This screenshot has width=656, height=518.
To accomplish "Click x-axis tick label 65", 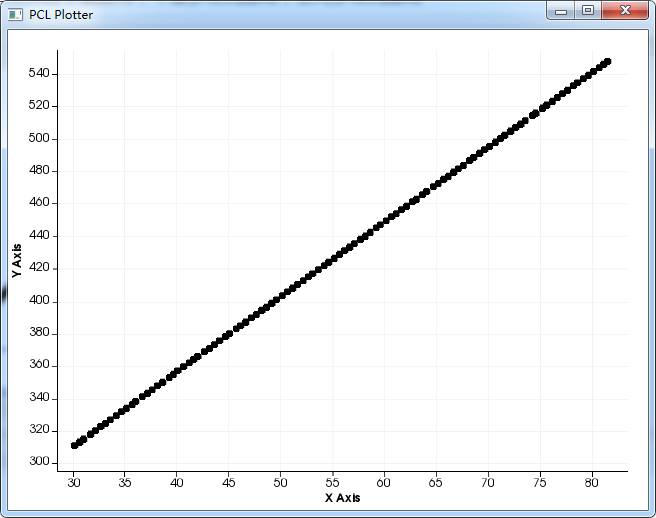I will (x=436, y=483).
